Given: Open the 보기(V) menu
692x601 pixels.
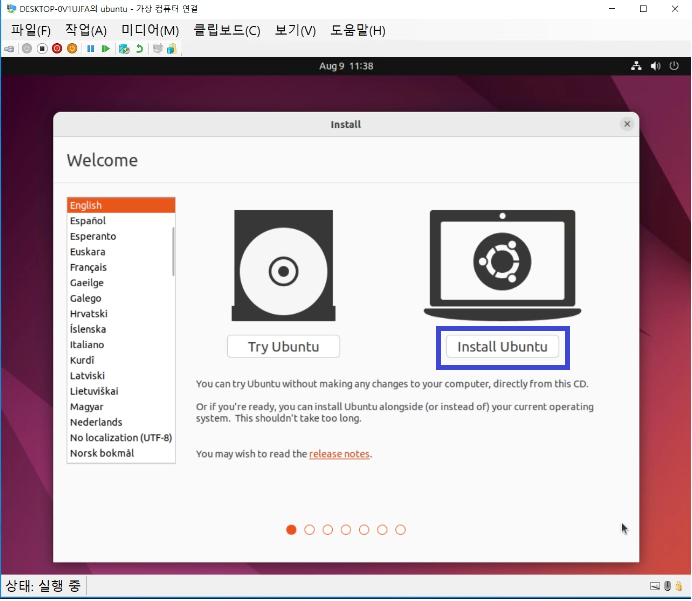Looking at the screenshot, I should click(x=295, y=30).
